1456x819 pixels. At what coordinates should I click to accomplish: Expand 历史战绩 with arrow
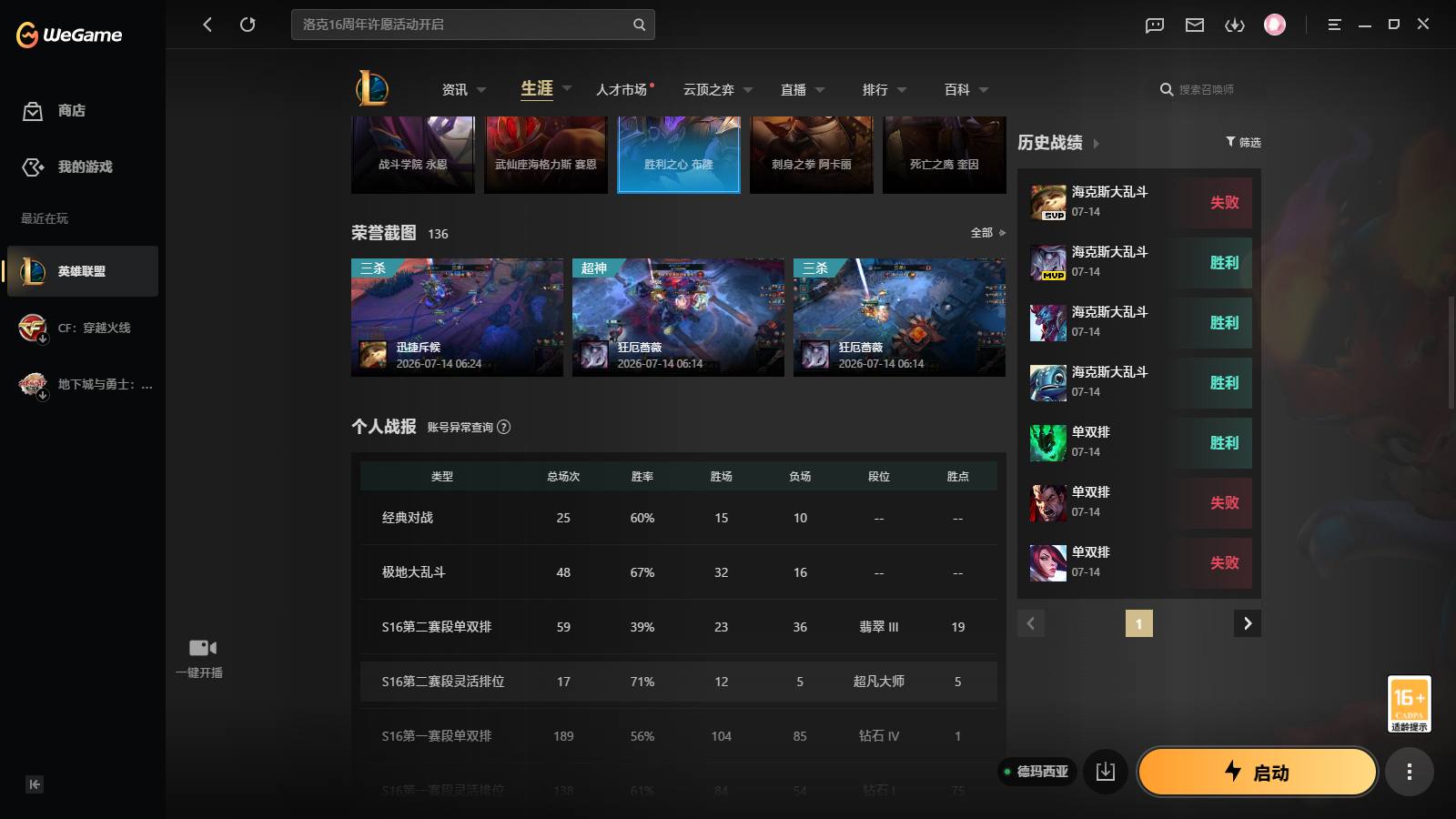pos(1096,144)
